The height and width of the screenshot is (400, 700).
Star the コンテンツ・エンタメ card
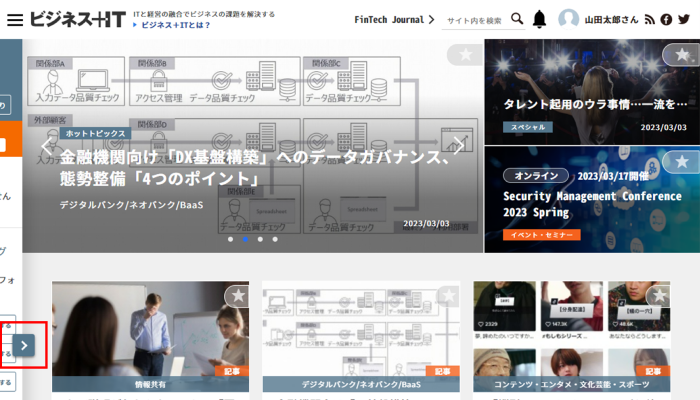(x=659, y=296)
